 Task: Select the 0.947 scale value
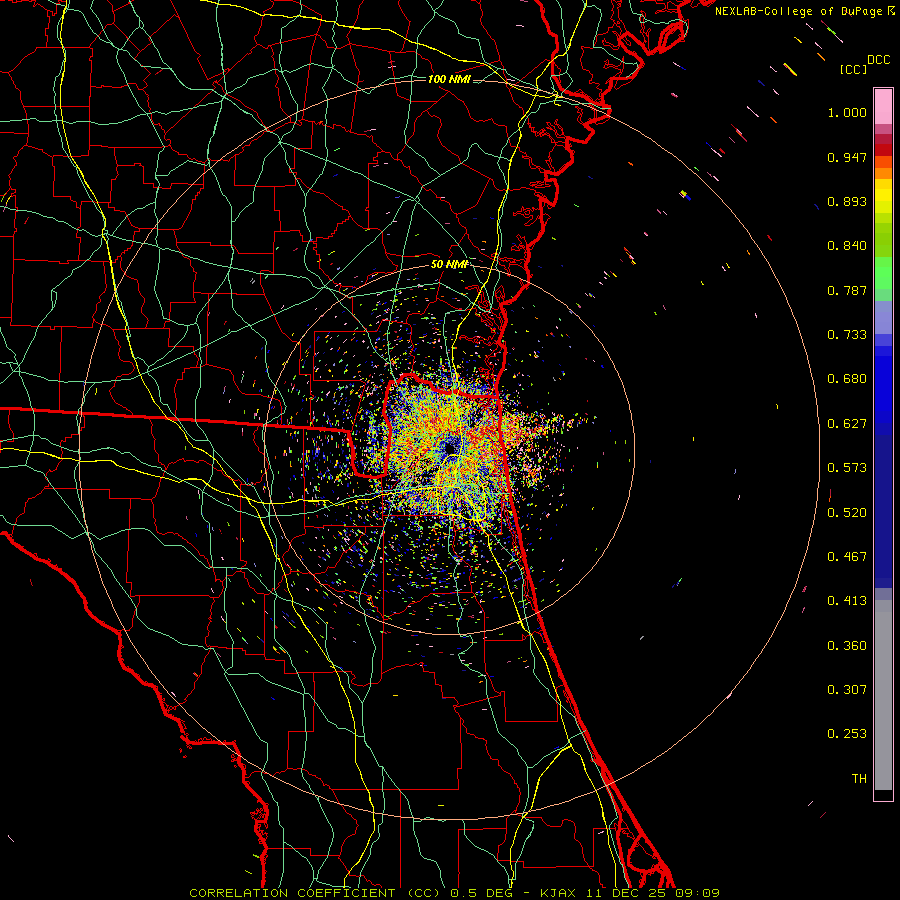tap(847, 157)
